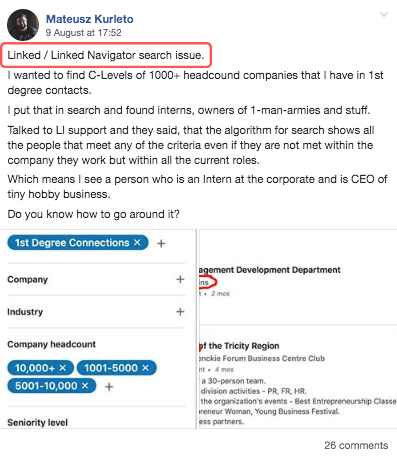Select the 1001-5000 chip label
Screen dimensions: 397x460
click(x=111, y=368)
